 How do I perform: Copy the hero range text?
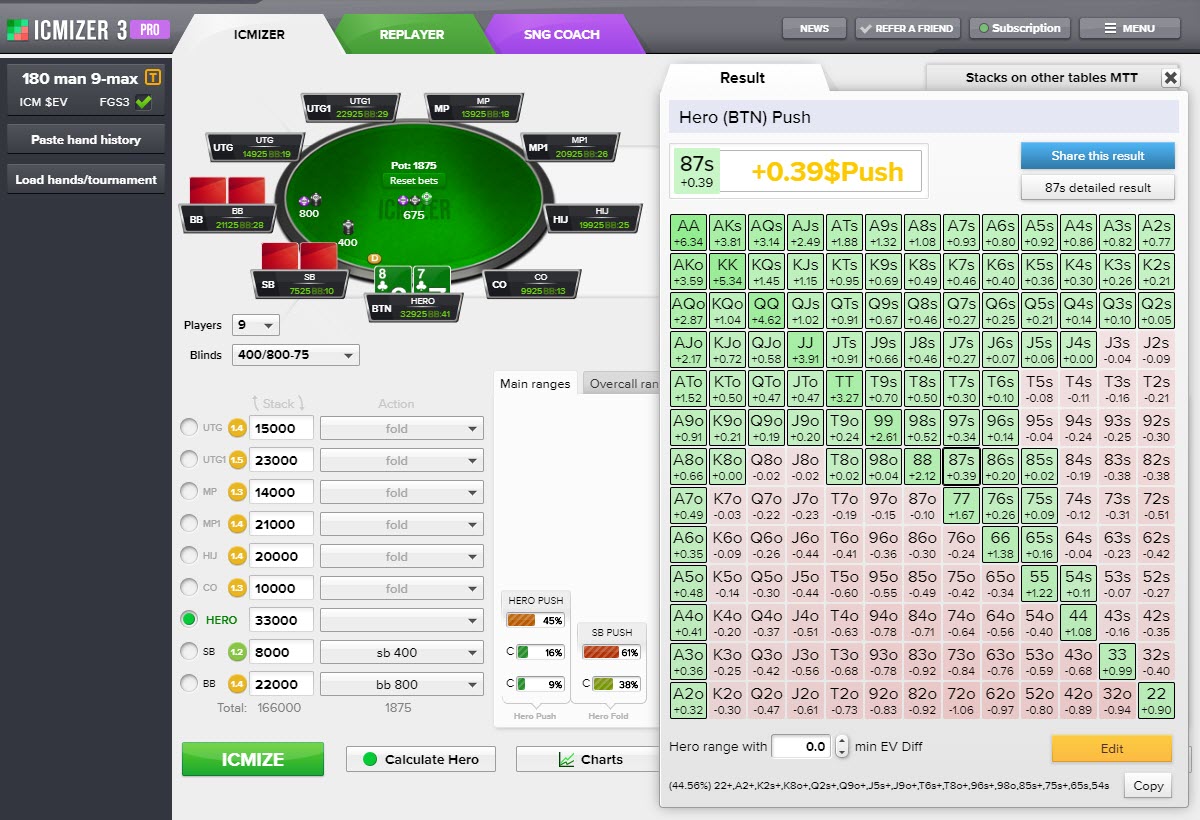pyautogui.click(x=1148, y=785)
